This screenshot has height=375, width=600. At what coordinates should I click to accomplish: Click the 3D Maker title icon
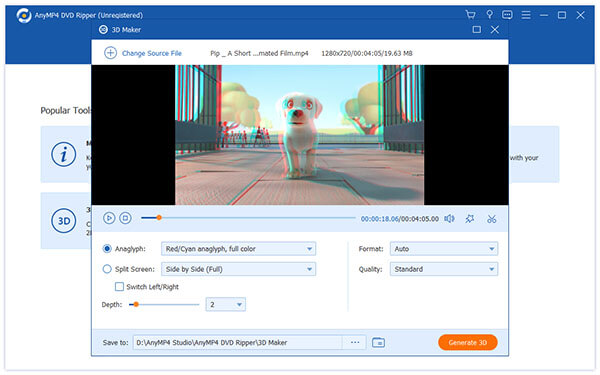coord(103,29)
